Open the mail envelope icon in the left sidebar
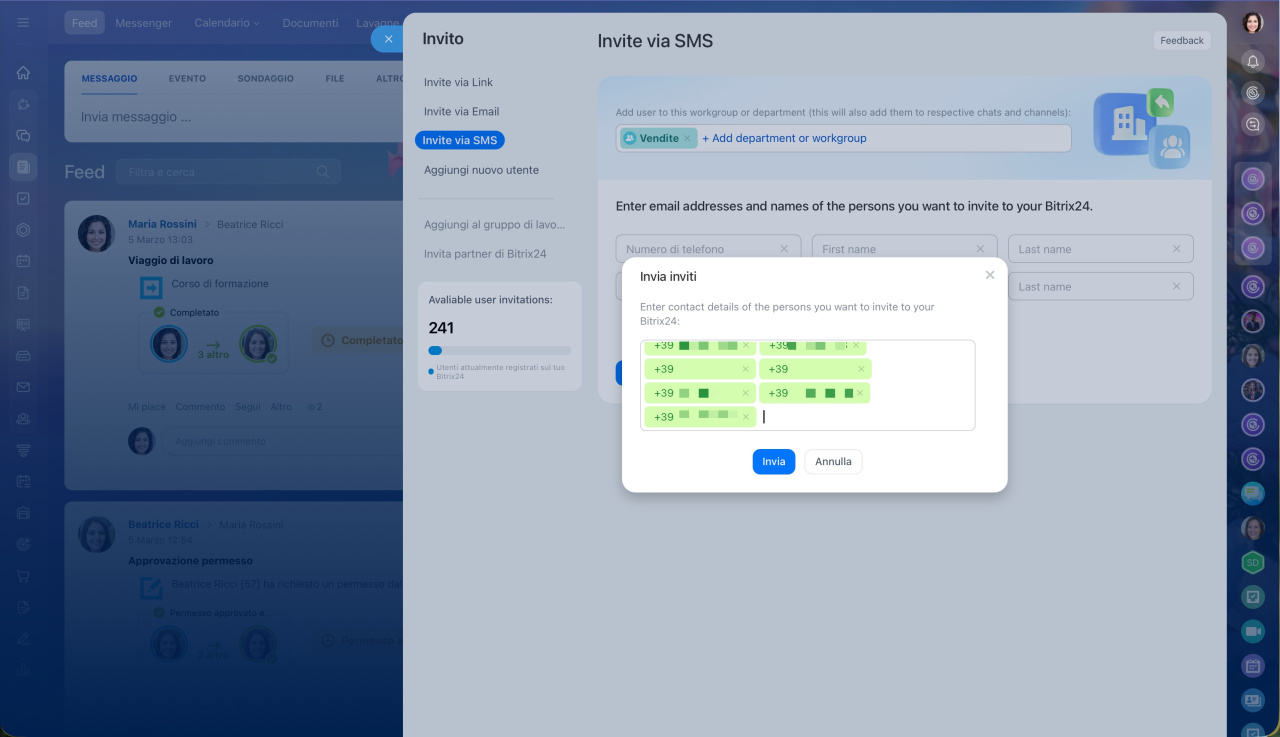This screenshot has width=1280, height=737. click(23, 387)
